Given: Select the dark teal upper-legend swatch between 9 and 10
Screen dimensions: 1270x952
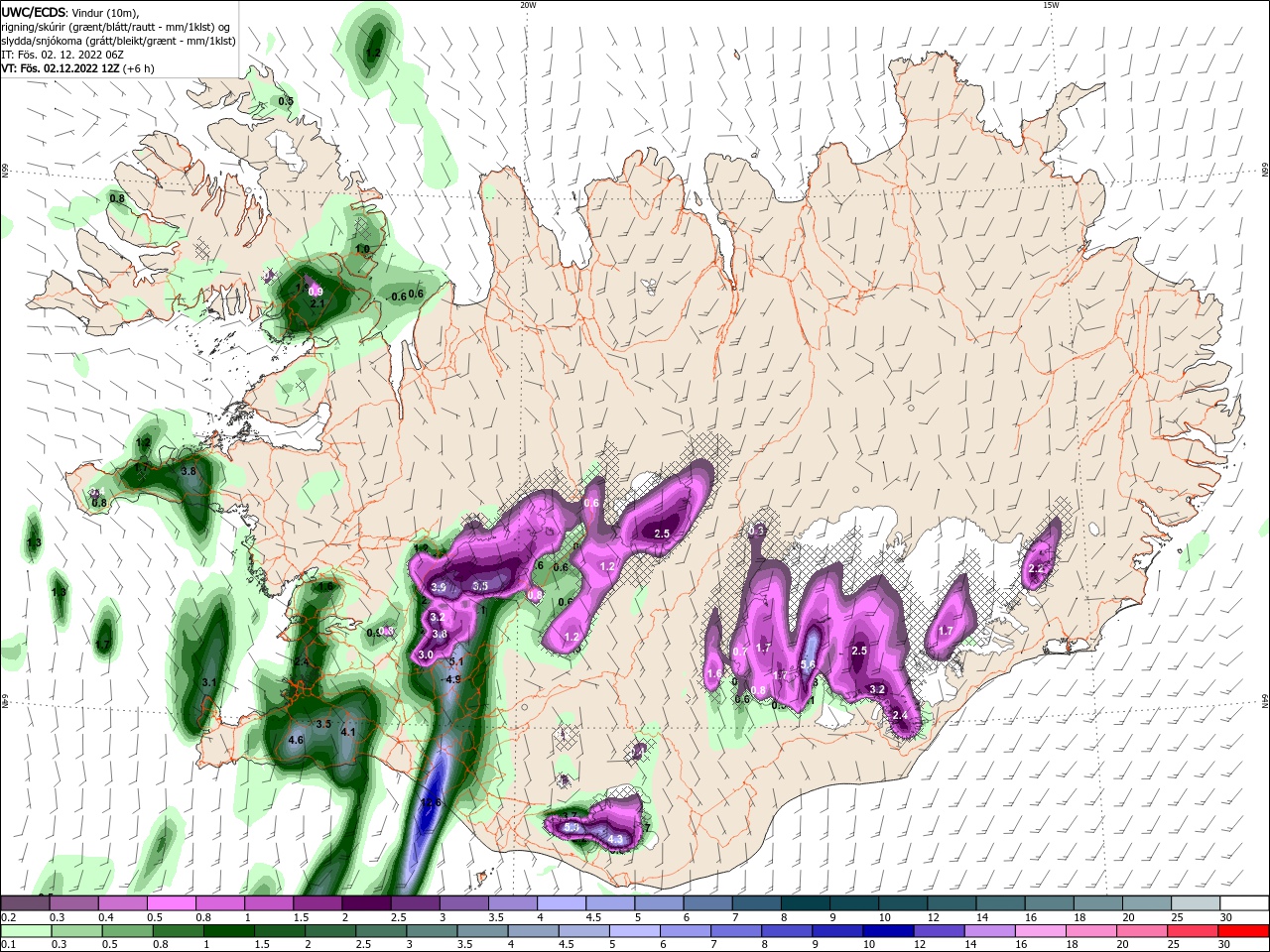Looking at the screenshot, I should [x=854, y=903].
